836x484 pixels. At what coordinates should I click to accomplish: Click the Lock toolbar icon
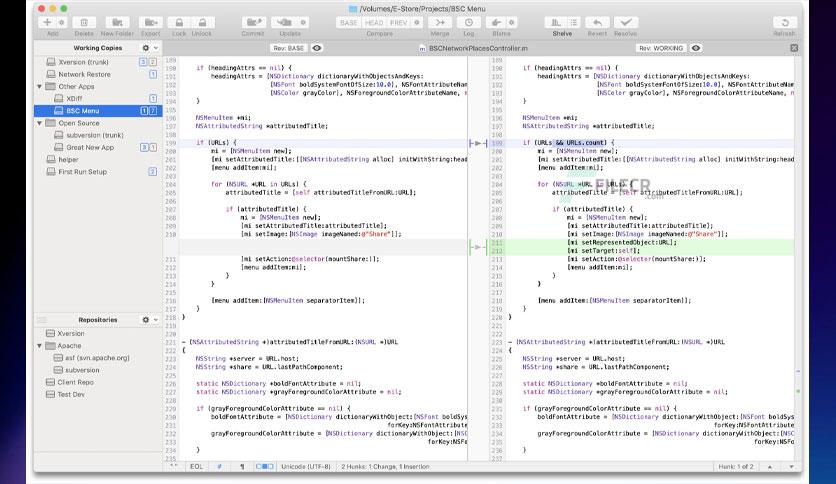point(179,22)
